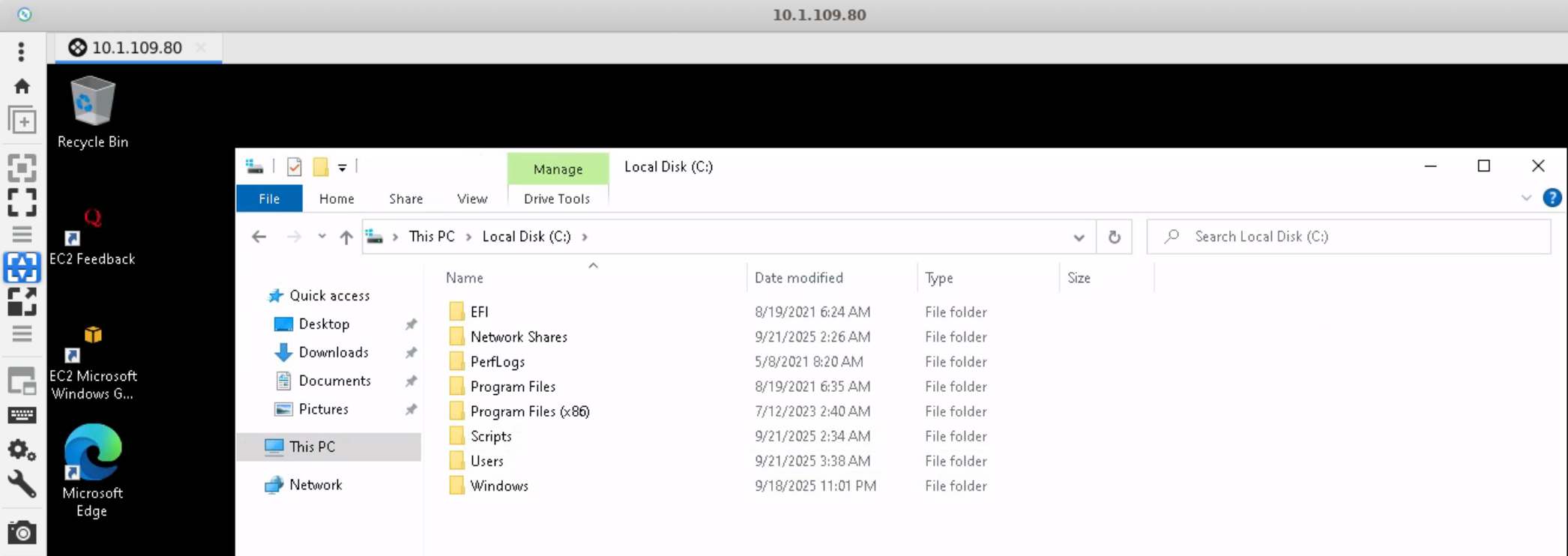1568x556 pixels.
Task: Click the camera screenshot icon in sidebar
Action: (22, 533)
